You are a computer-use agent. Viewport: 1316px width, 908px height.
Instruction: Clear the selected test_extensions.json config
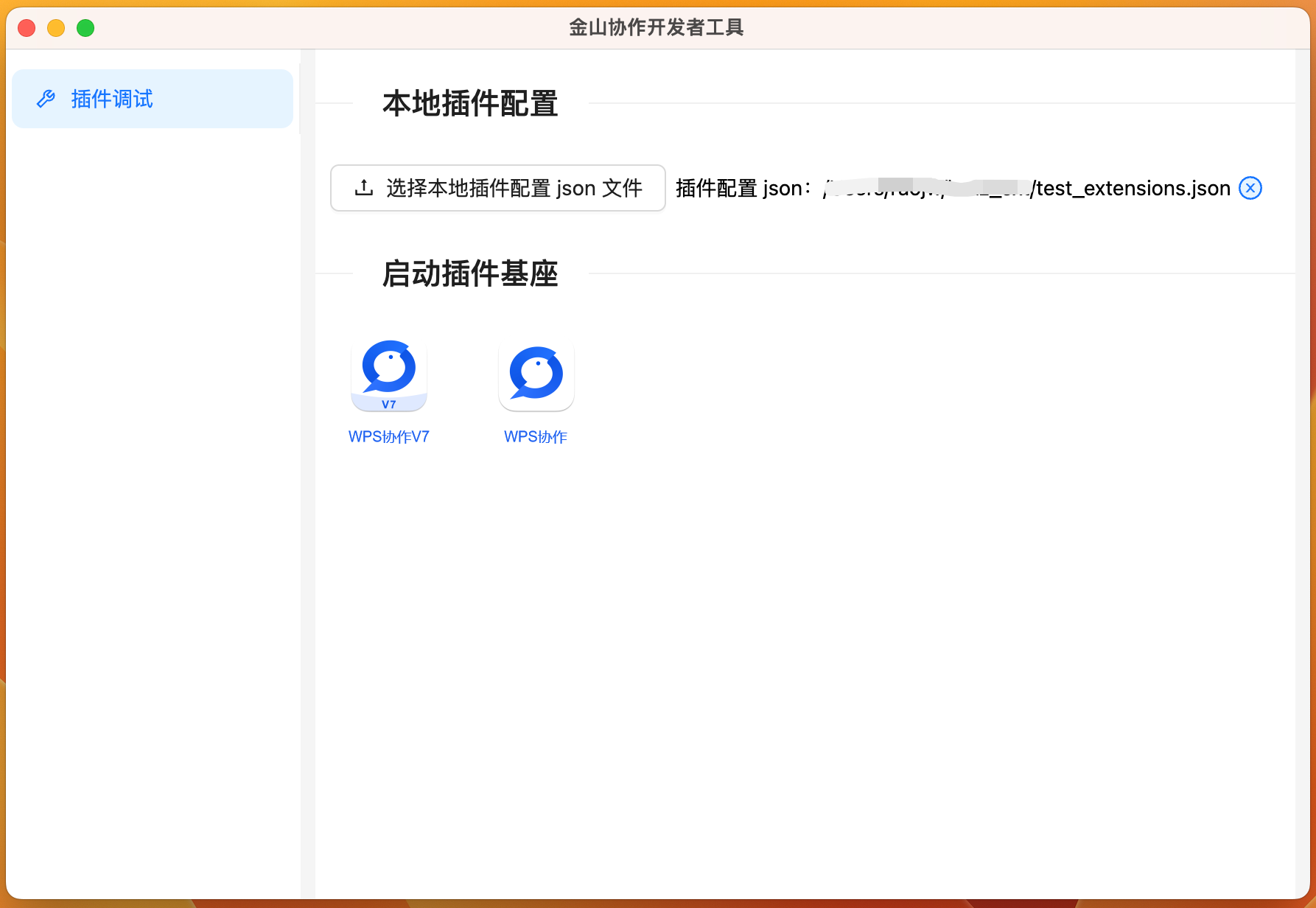point(1250,188)
